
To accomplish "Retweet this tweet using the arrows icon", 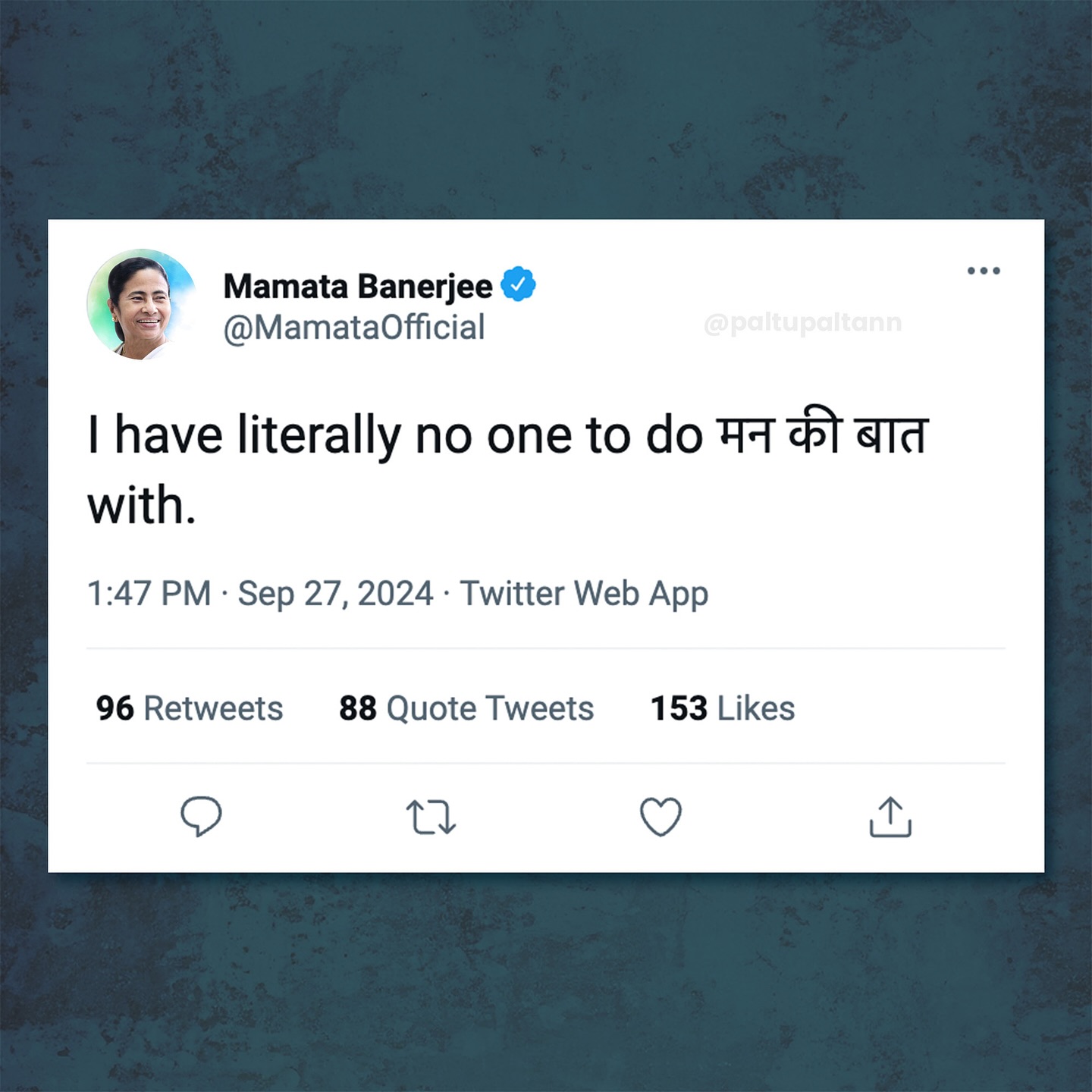I will [x=431, y=817].
